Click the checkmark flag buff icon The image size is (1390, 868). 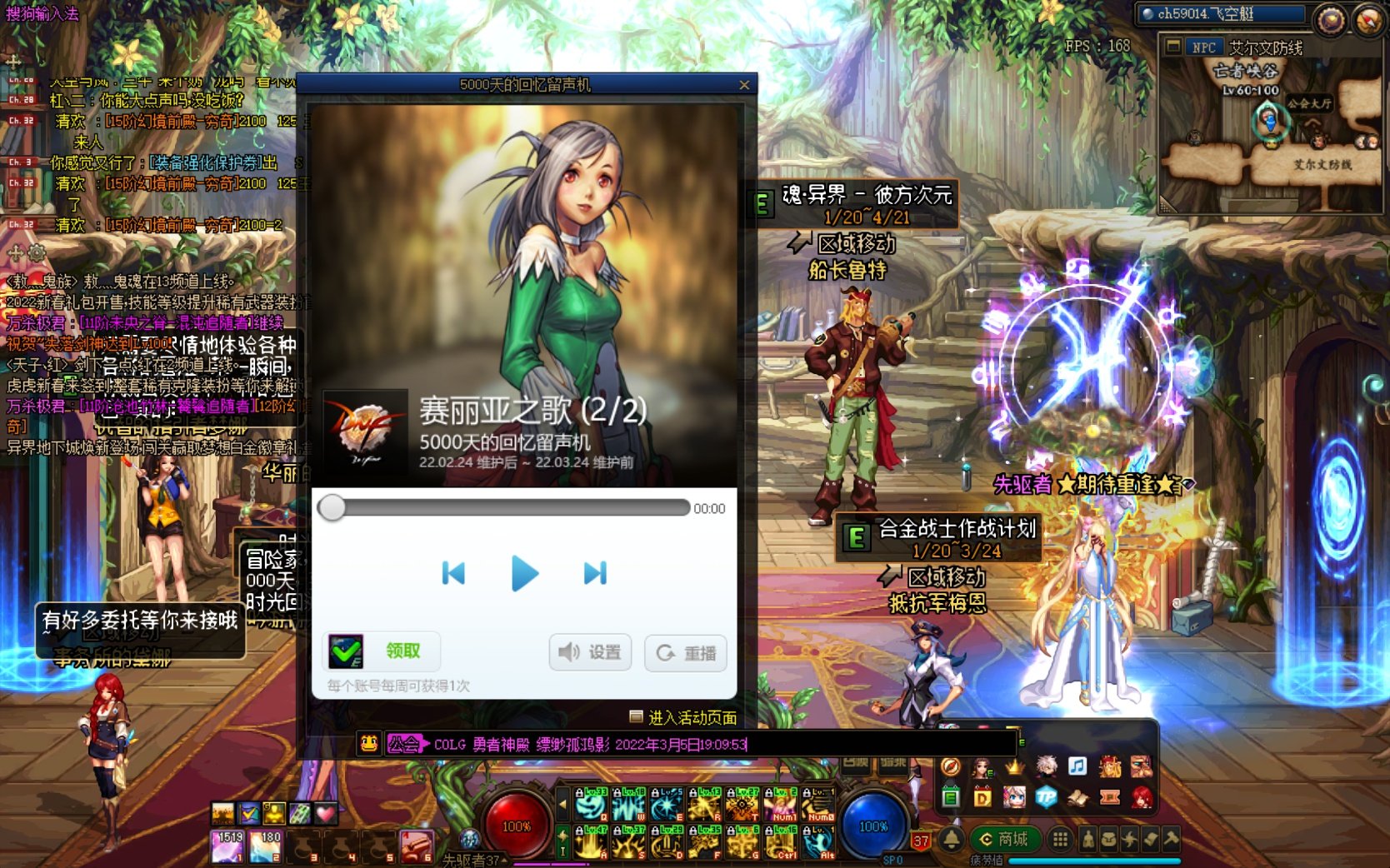(249, 812)
